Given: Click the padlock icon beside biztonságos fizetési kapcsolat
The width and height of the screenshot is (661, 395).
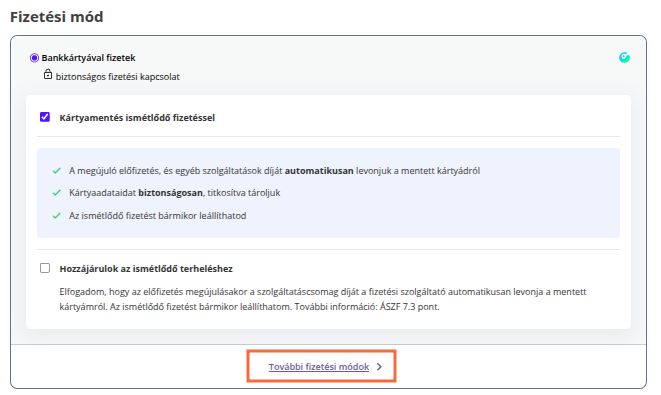Looking at the screenshot, I should 48,75.
